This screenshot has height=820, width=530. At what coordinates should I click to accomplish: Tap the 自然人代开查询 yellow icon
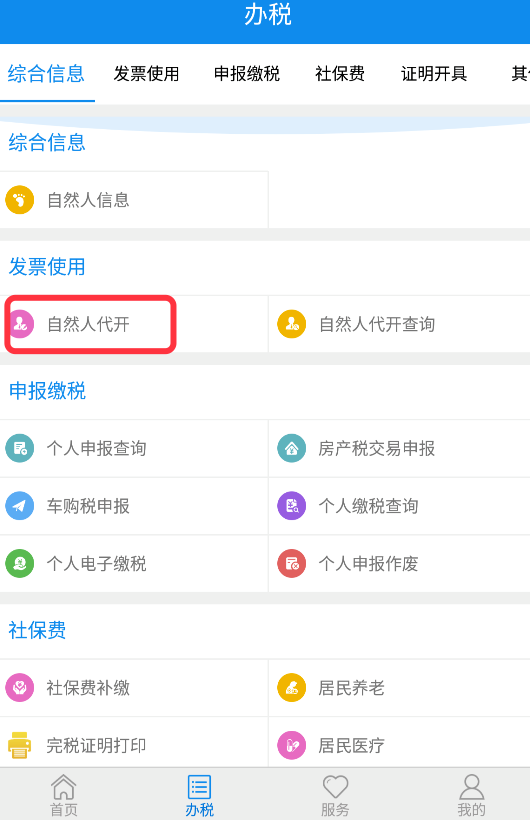292,324
